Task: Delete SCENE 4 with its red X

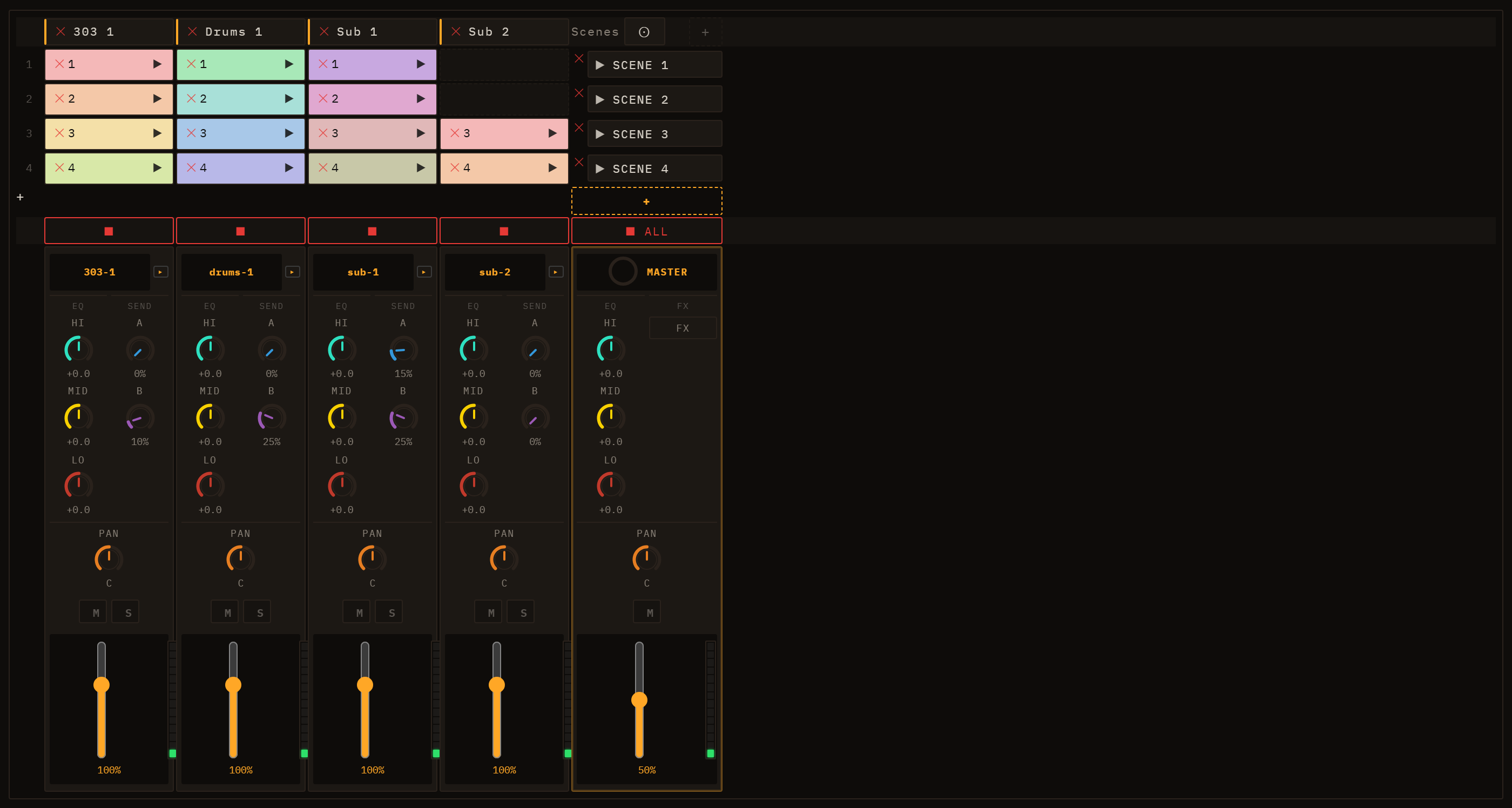Action: coord(579,162)
